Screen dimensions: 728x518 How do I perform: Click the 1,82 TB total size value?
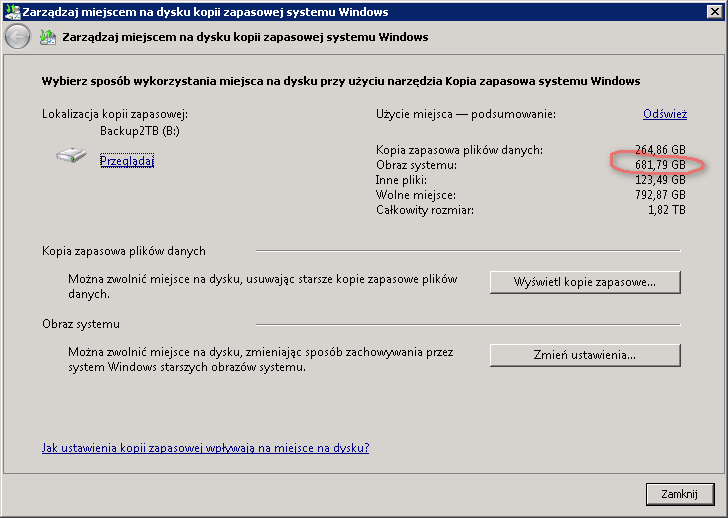pyautogui.click(x=667, y=210)
